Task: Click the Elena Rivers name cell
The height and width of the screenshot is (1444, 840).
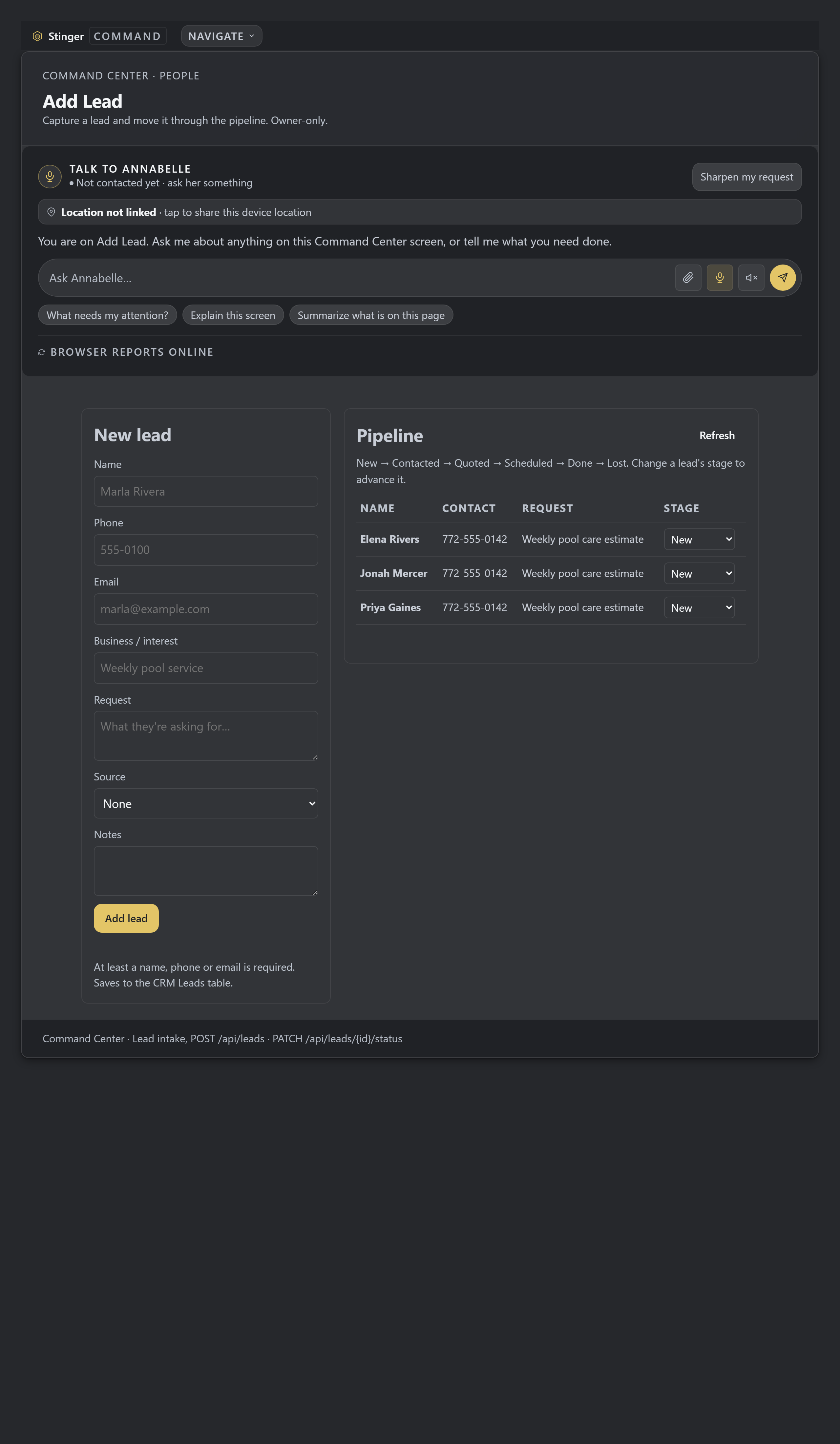Action: [x=389, y=539]
